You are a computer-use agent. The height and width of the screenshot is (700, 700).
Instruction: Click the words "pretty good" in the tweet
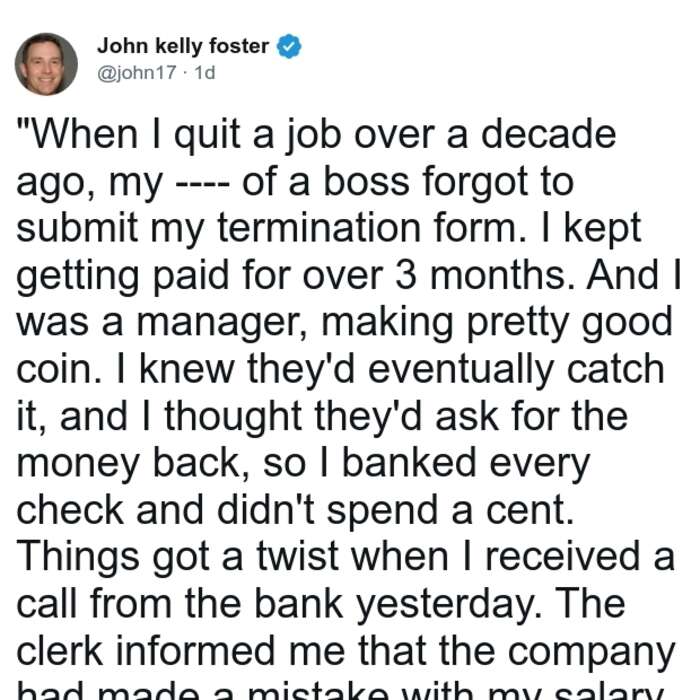569,323
